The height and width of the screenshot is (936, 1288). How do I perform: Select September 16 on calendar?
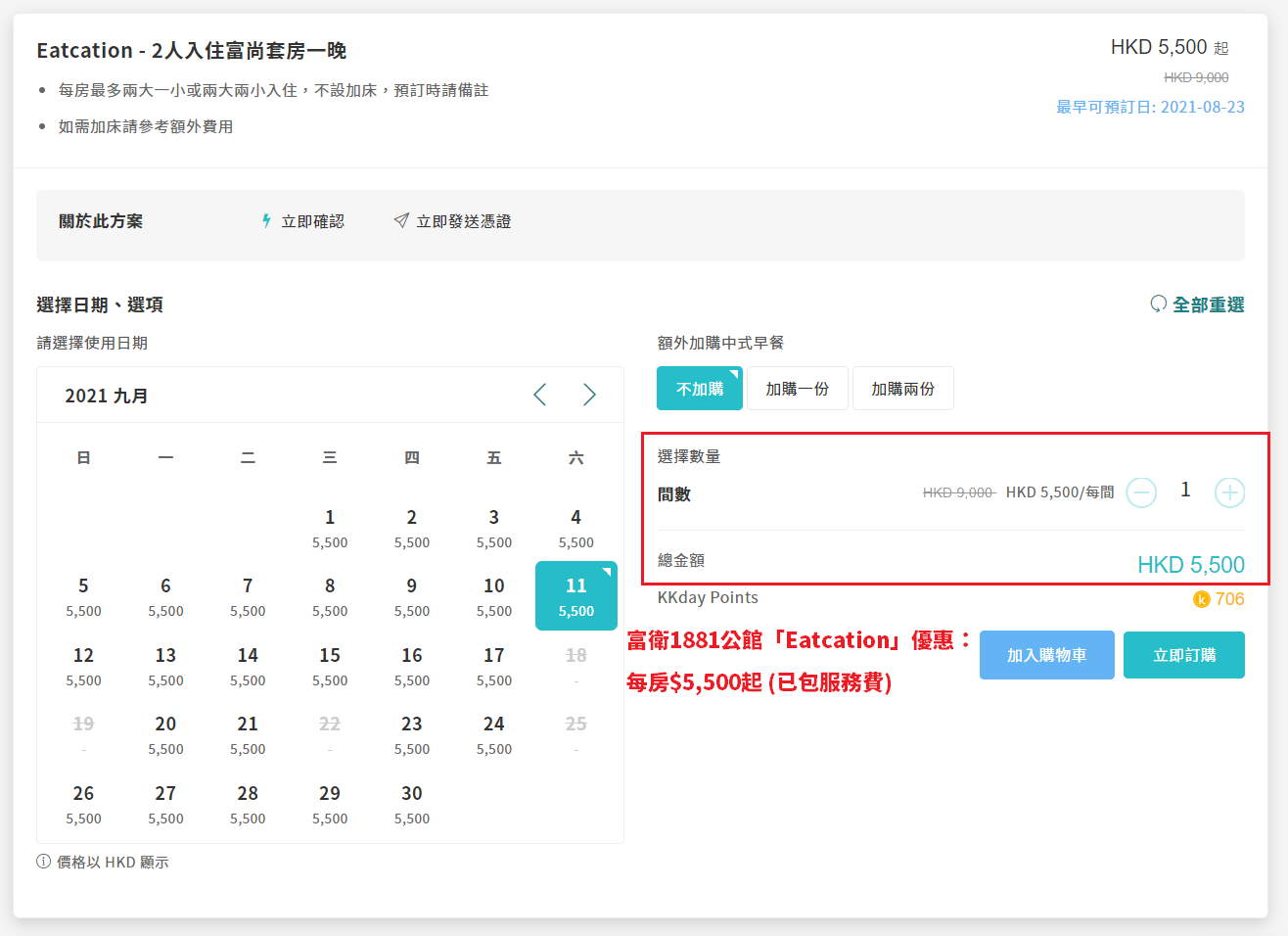412,666
